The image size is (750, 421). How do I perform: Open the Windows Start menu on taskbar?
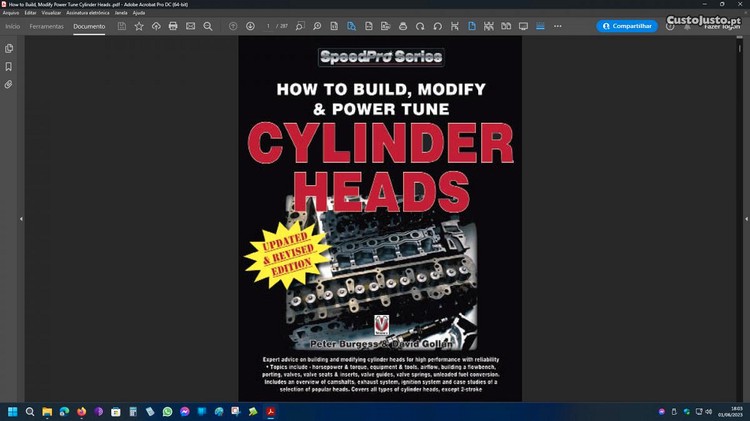pos(12,411)
